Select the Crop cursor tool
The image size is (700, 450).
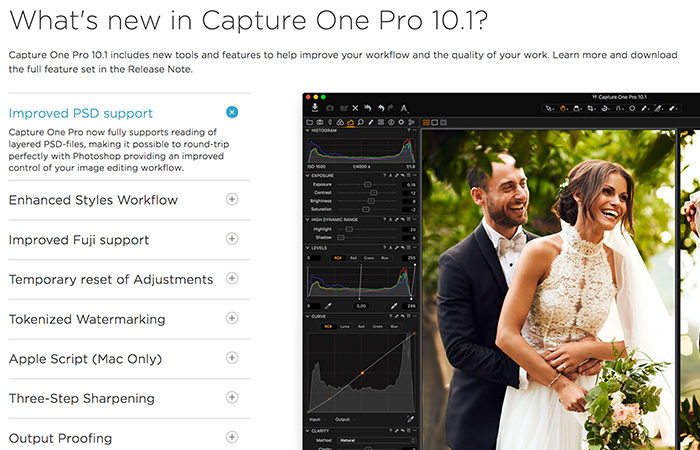pyautogui.click(x=591, y=108)
